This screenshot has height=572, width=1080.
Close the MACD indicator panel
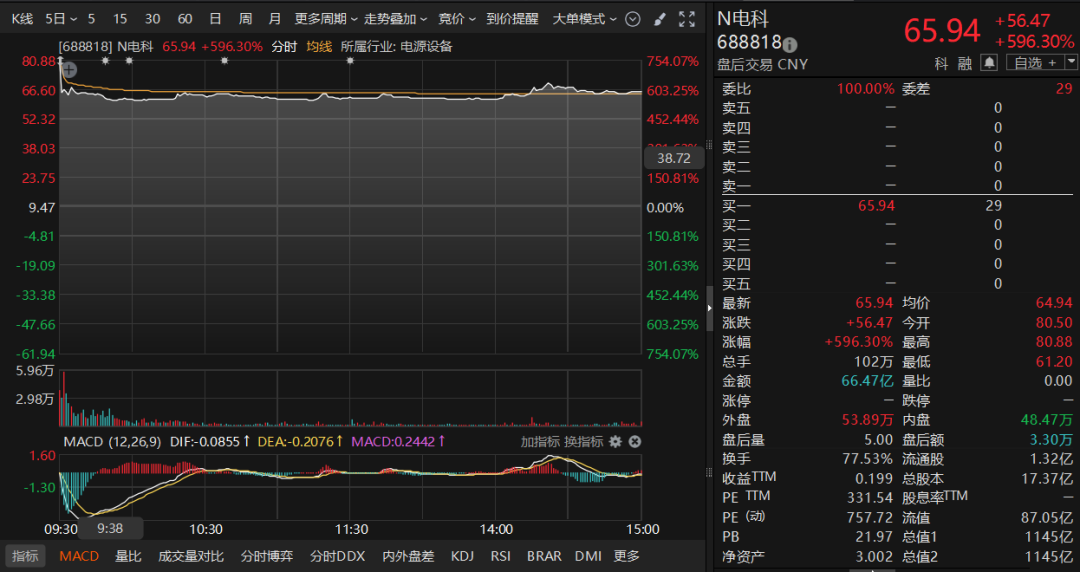635,442
